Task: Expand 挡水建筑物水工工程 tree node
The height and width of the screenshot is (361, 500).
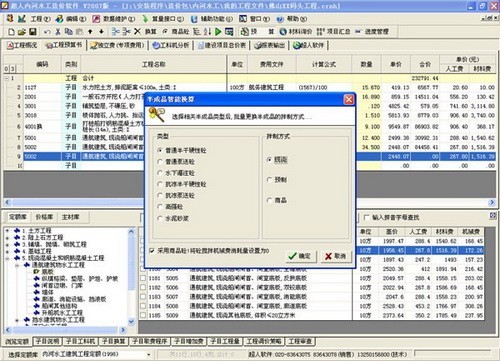Action: tap(17, 320)
